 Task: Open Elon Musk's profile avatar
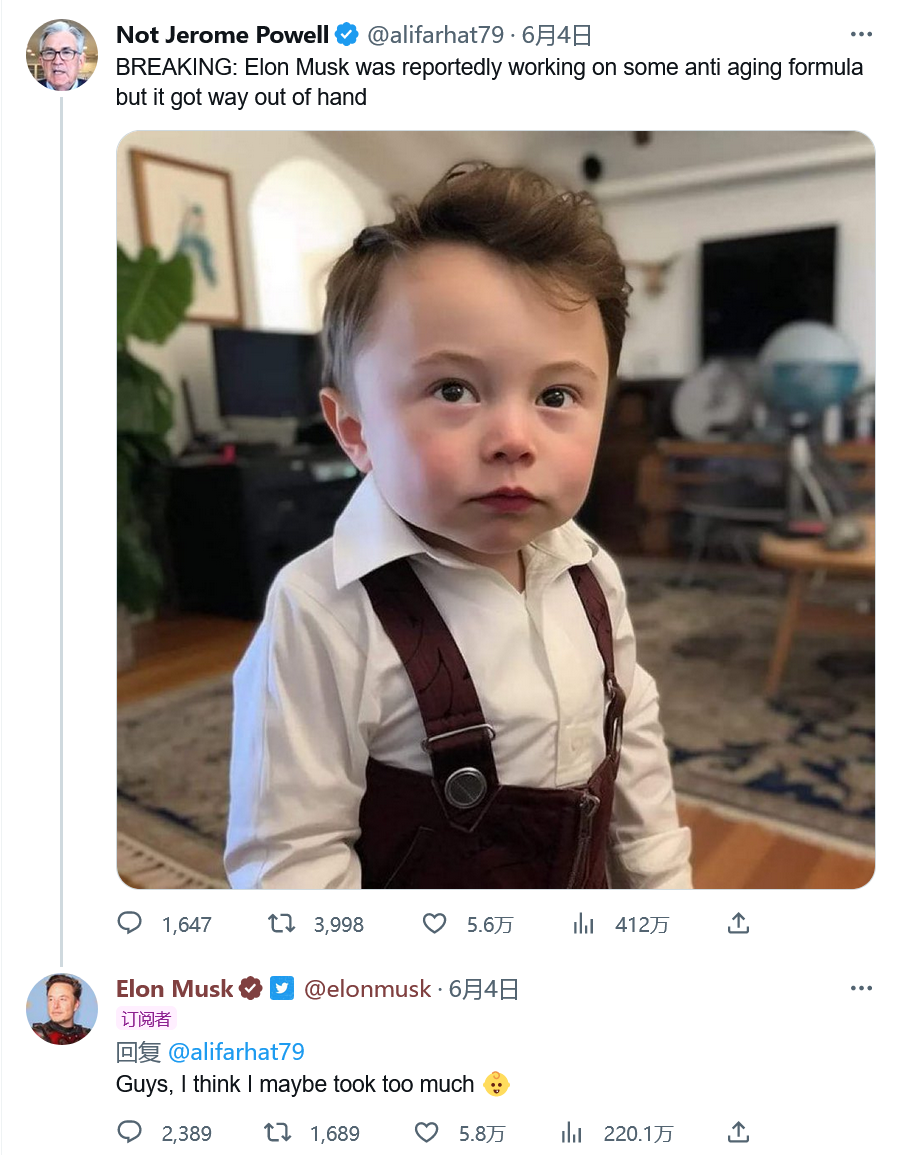pos(62,1008)
